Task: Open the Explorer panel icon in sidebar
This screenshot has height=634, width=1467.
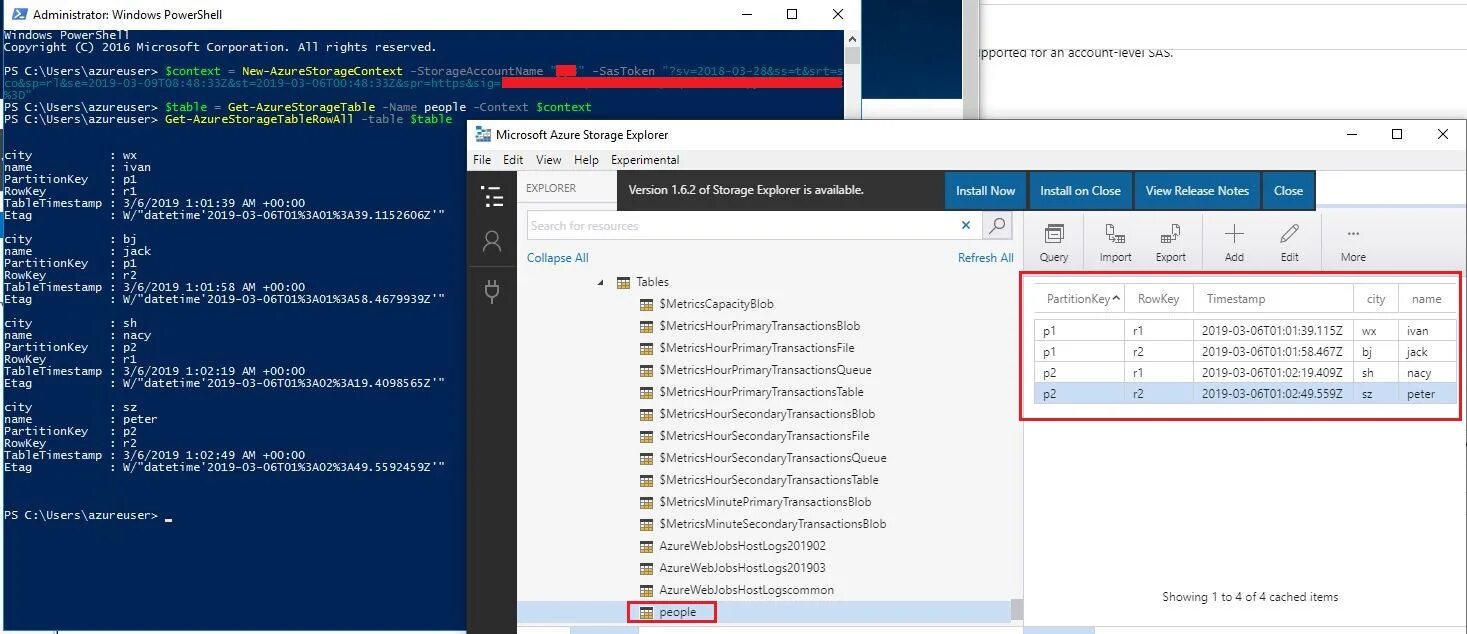Action: click(x=492, y=197)
